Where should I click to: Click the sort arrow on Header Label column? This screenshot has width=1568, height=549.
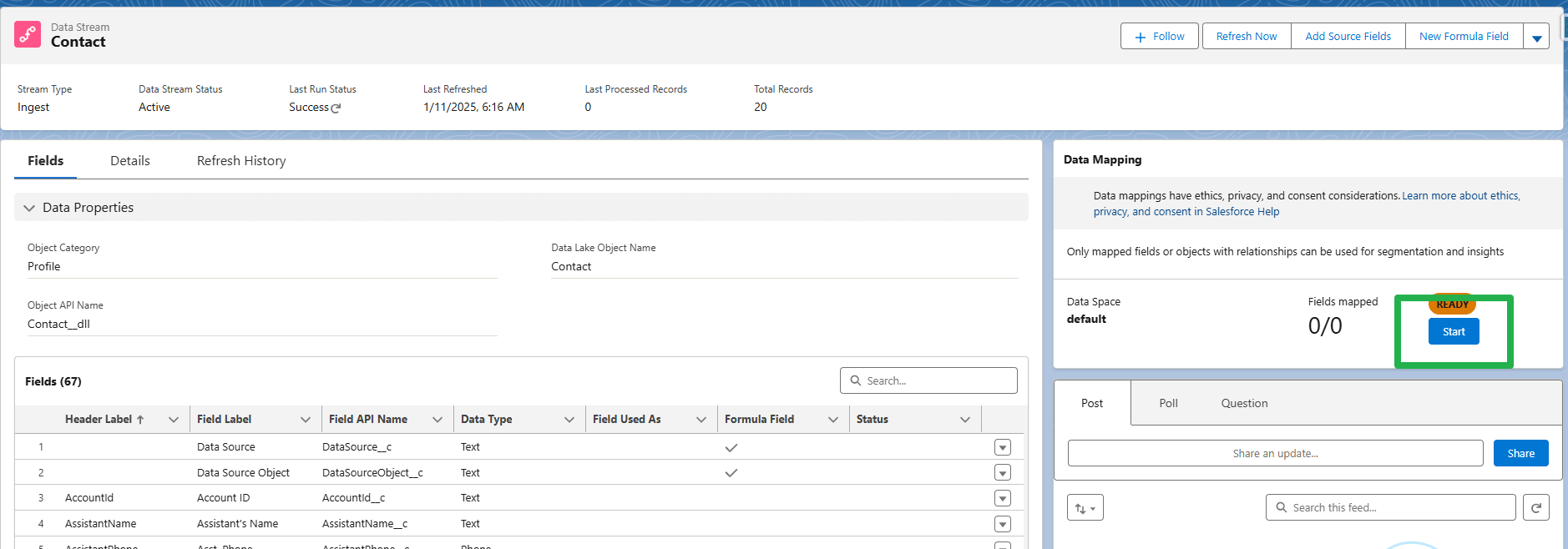[x=140, y=420]
